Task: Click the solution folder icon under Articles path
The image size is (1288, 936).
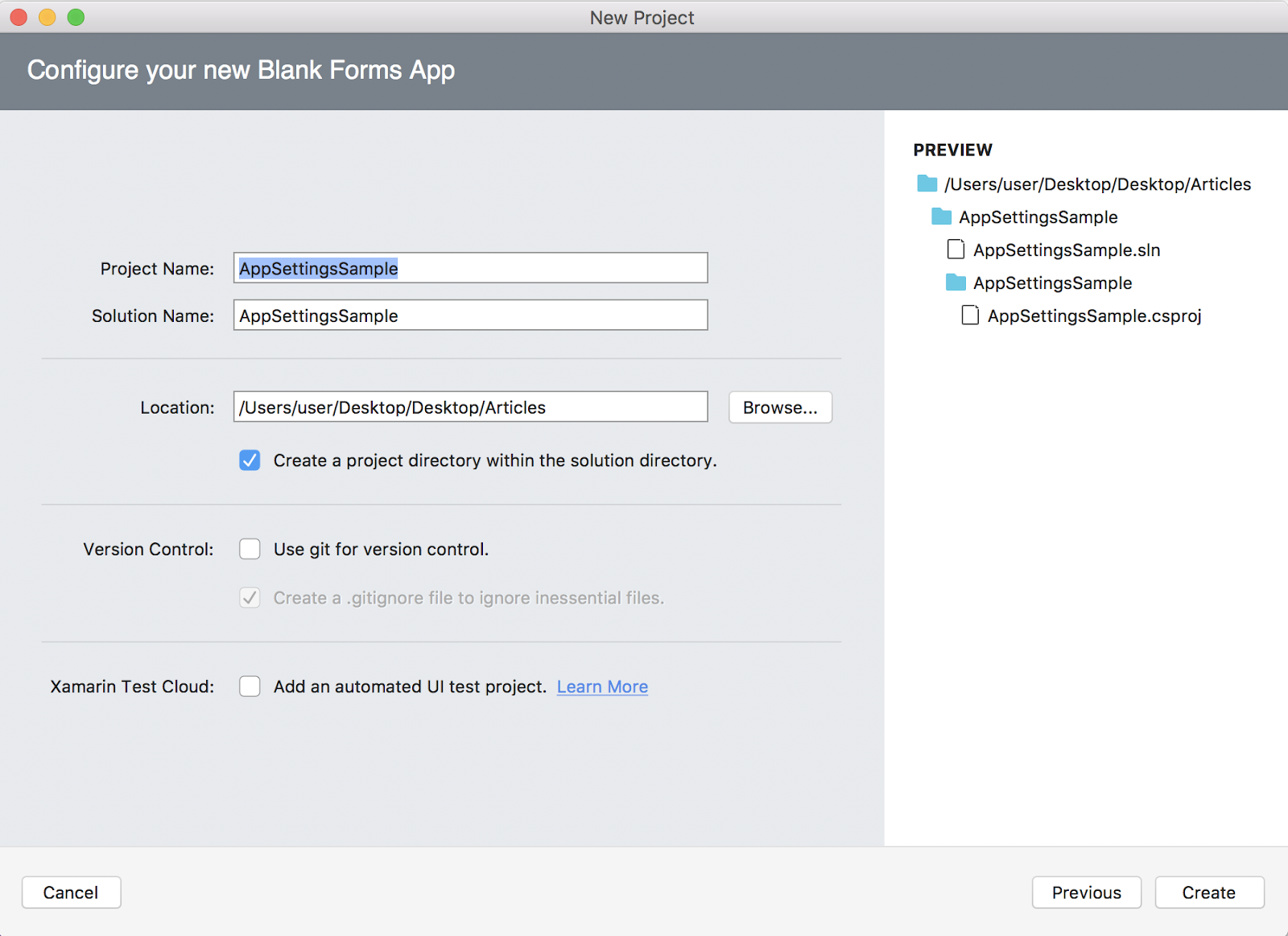Action: click(941, 216)
